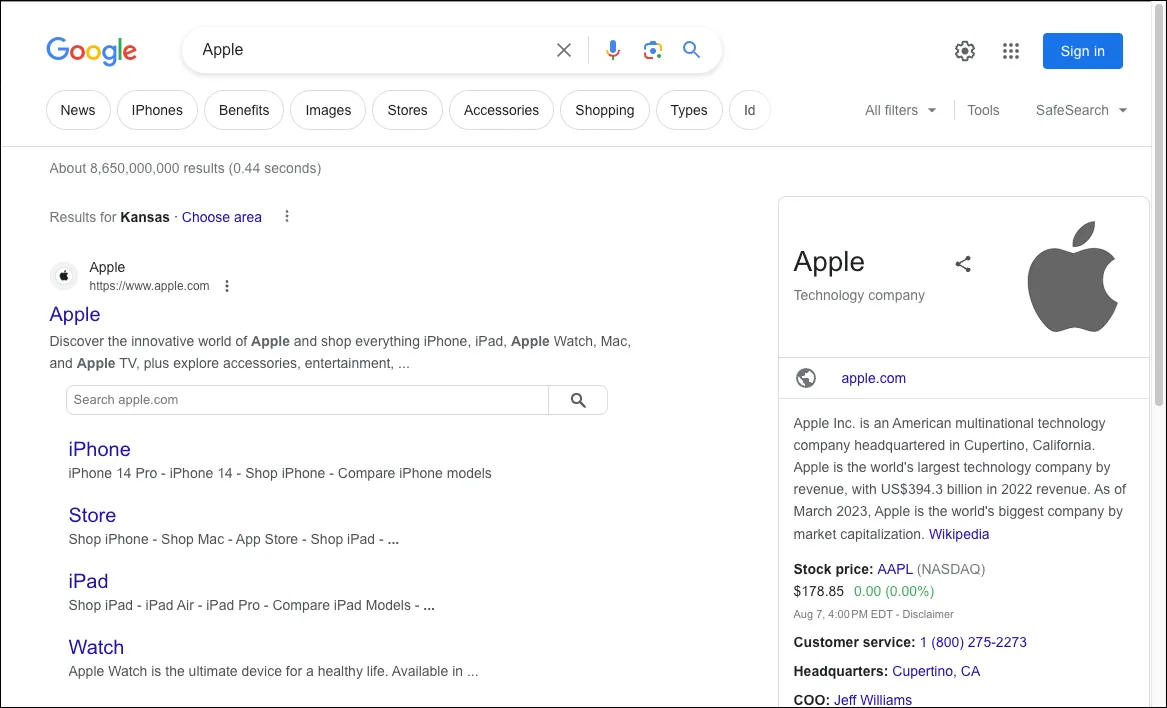Open the Tools options
The width and height of the screenshot is (1167, 708).
983,110
